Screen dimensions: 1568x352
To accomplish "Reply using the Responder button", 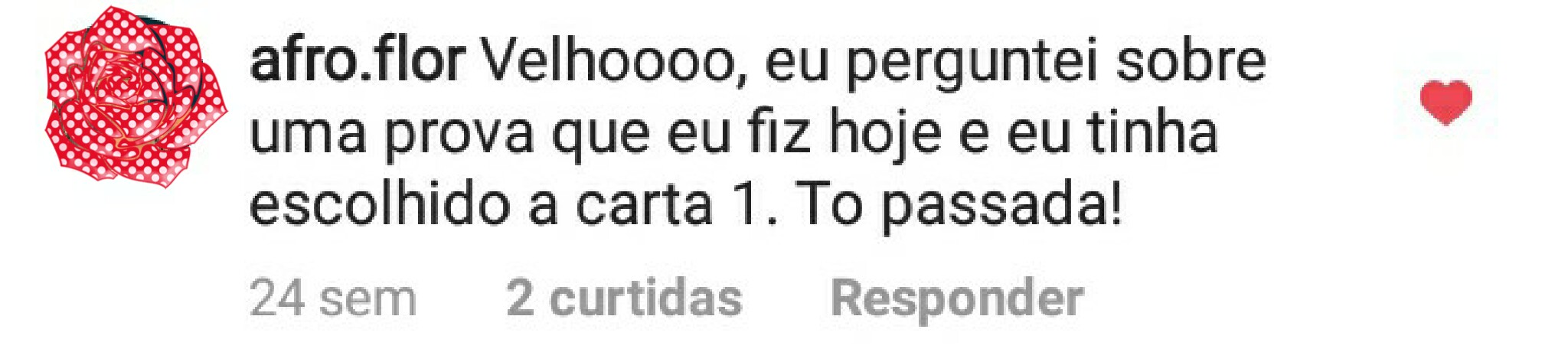I will [x=957, y=298].
